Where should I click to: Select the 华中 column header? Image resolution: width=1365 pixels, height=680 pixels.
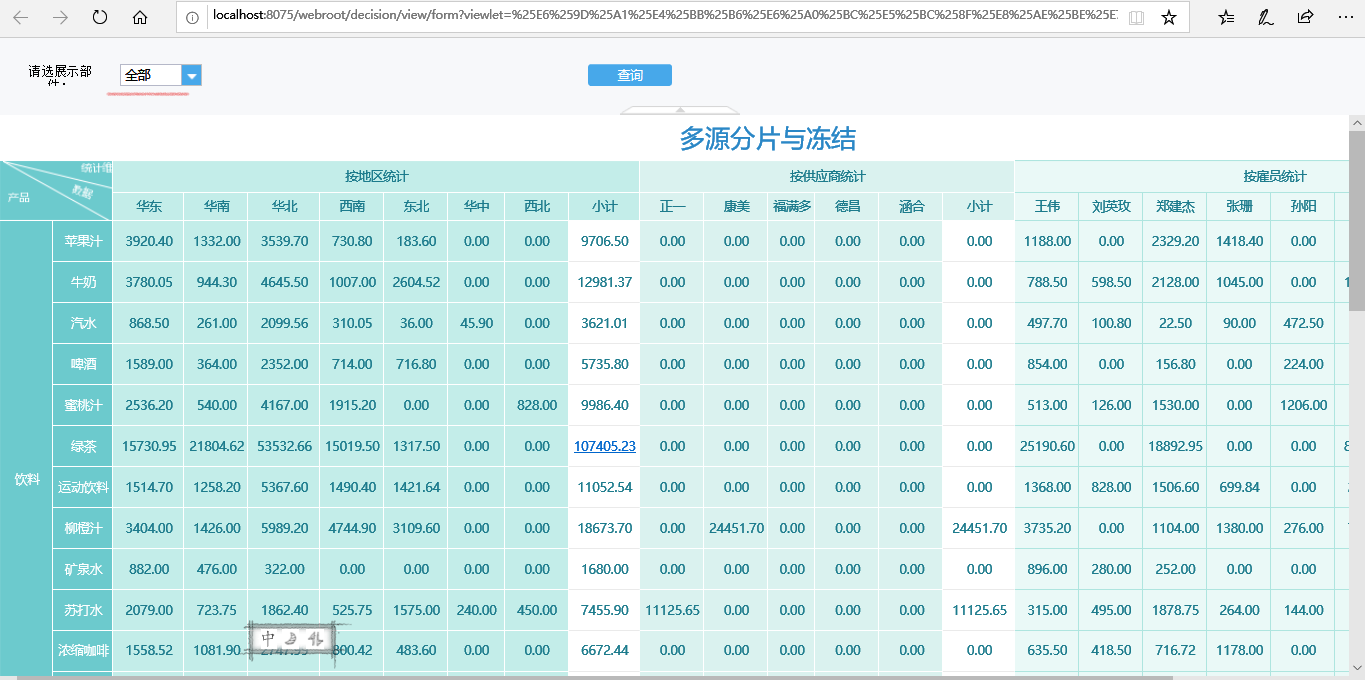point(476,206)
